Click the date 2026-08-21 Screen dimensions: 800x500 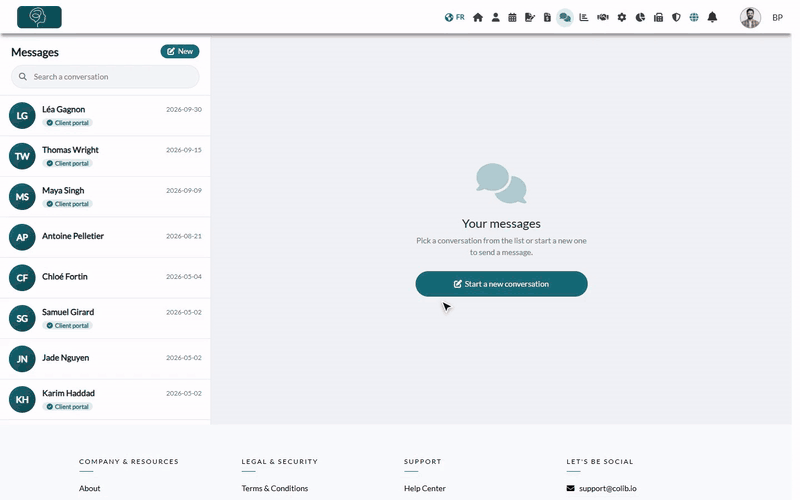pos(184,236)
